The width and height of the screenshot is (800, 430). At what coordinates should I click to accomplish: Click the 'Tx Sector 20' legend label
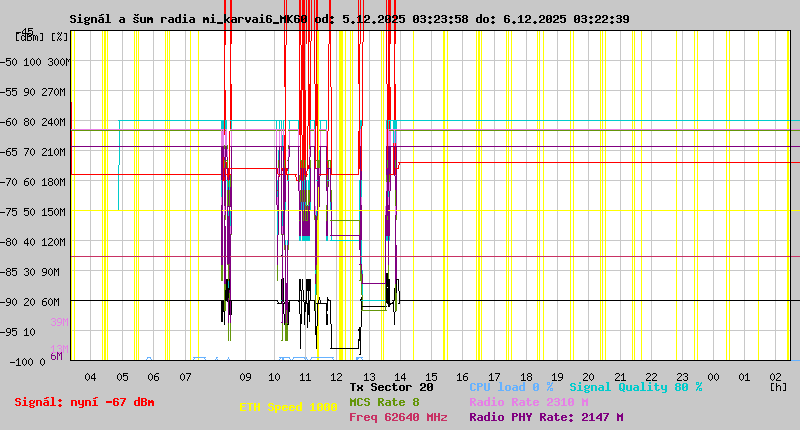click(391, 387)
